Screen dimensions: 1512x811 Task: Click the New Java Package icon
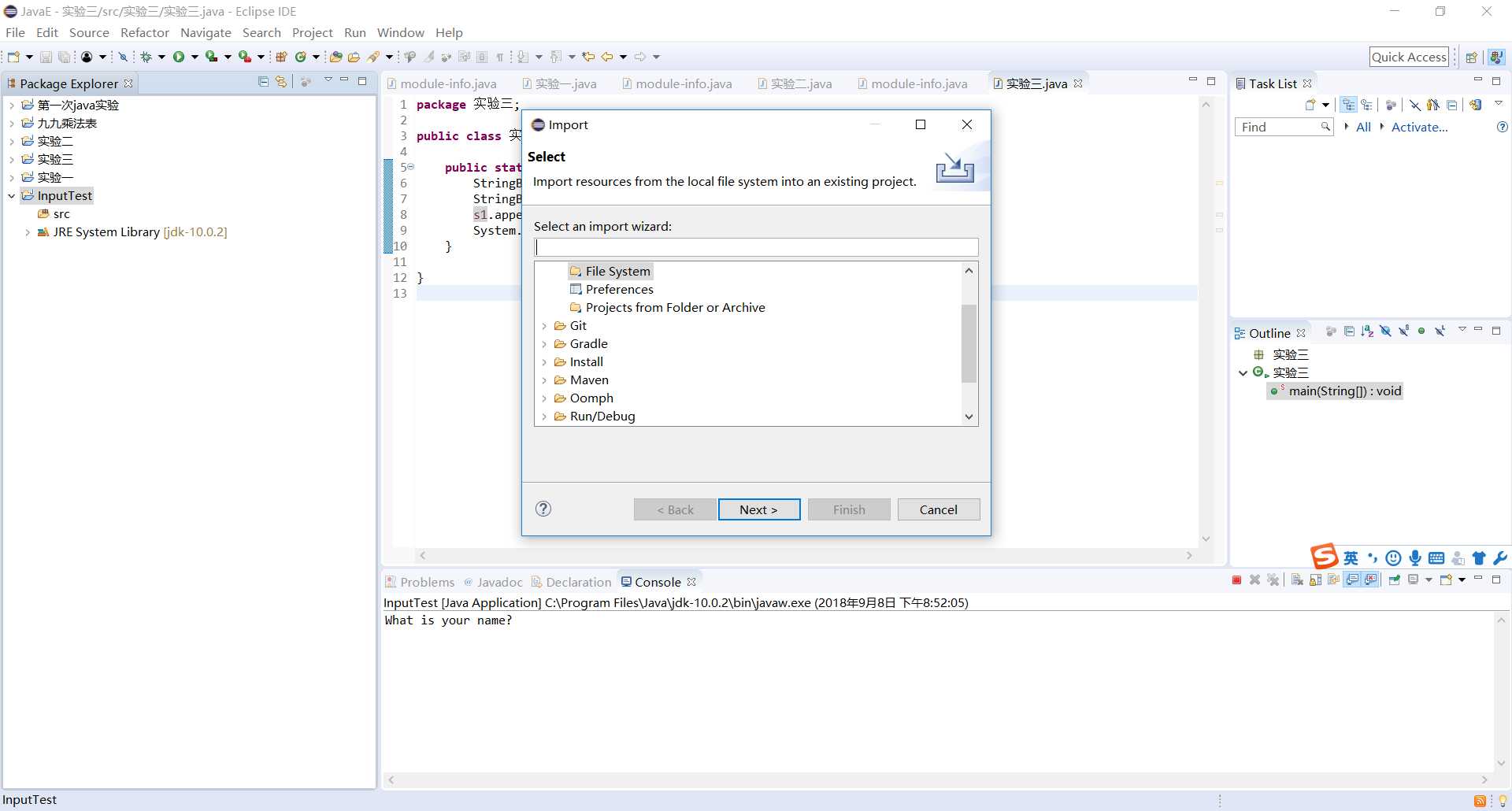(x=281, y=57)
